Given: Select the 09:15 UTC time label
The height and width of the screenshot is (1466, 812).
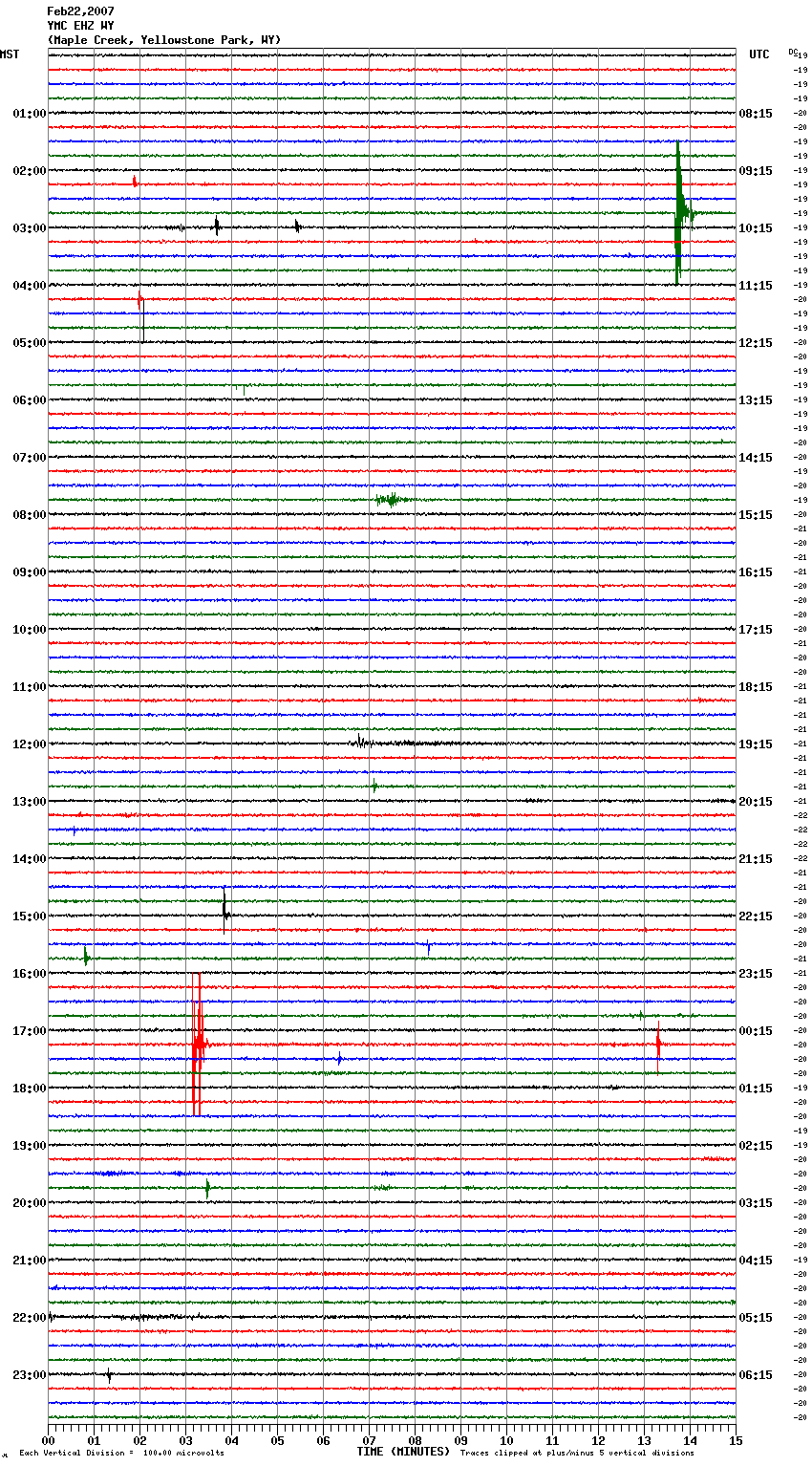Looking at the screenshot, I should click(756, 171).
